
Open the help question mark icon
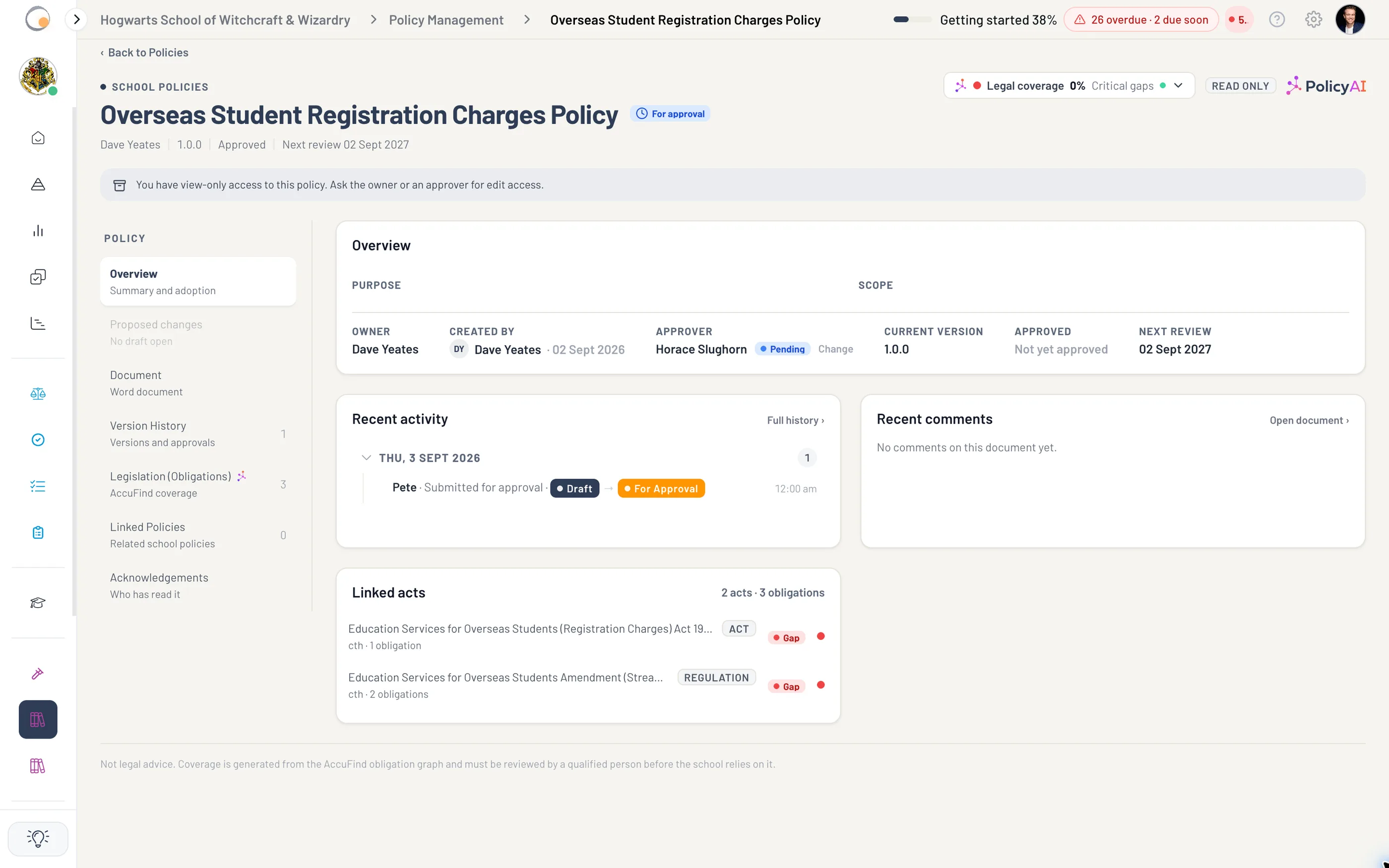click(1276, 19)
